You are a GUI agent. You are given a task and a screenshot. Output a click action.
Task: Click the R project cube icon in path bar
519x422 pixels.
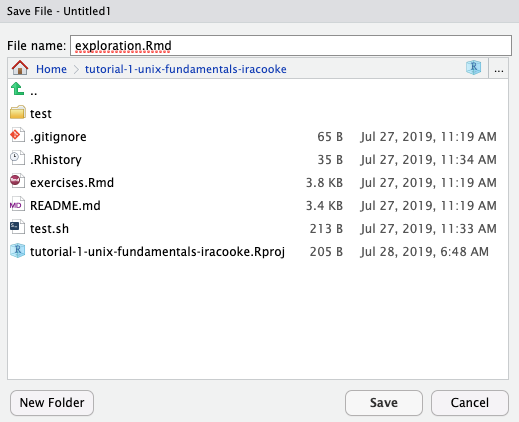coord(473,68)
